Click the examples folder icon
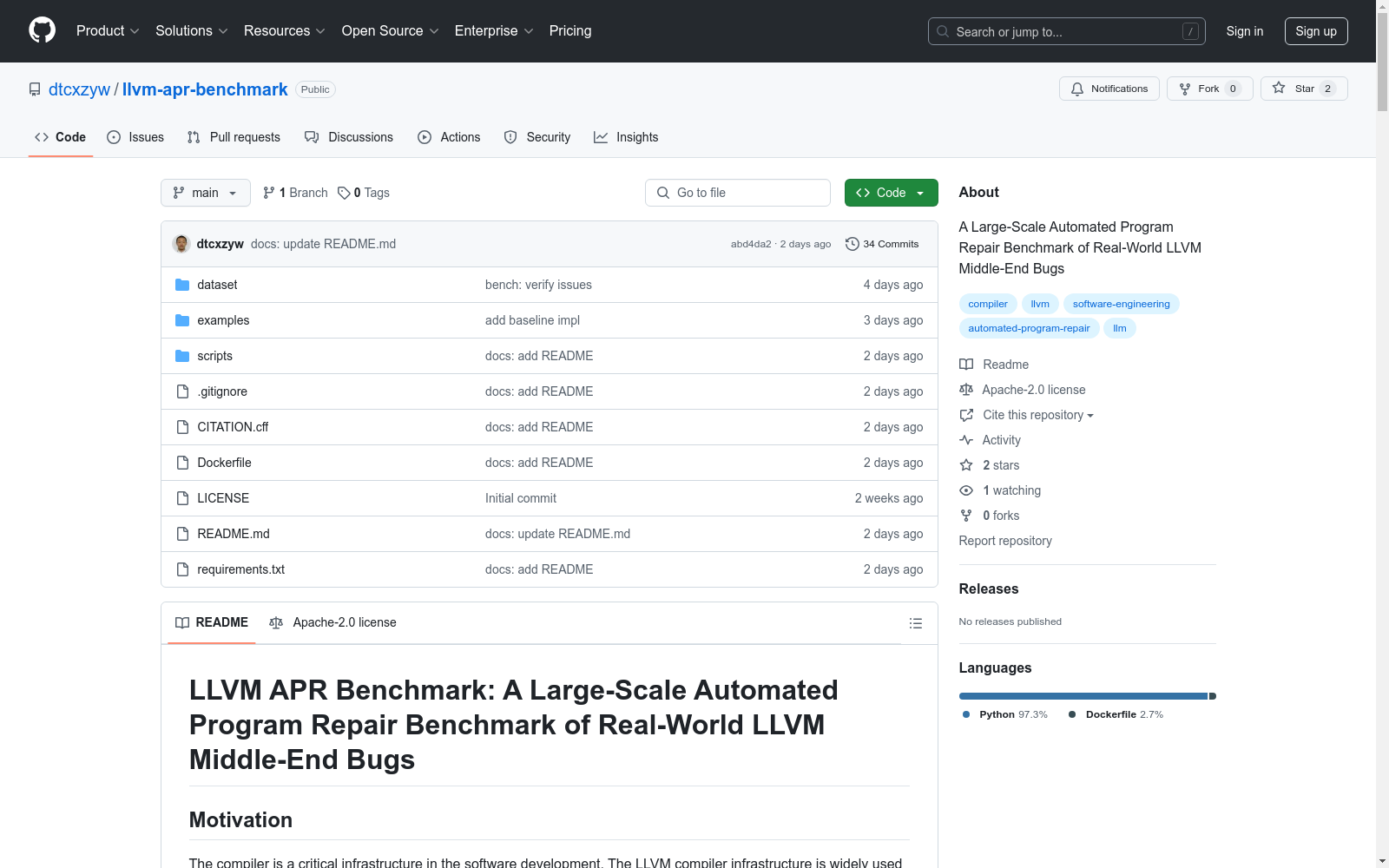 182,320
